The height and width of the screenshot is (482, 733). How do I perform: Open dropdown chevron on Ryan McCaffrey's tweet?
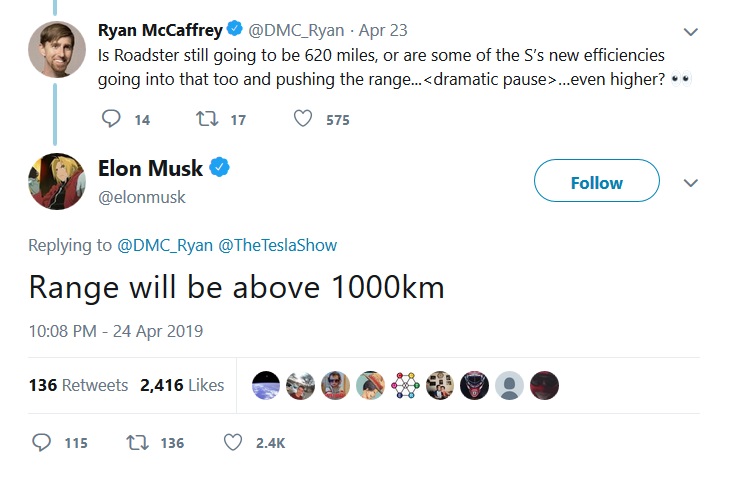pyautogui.click(x=690, y=31)
